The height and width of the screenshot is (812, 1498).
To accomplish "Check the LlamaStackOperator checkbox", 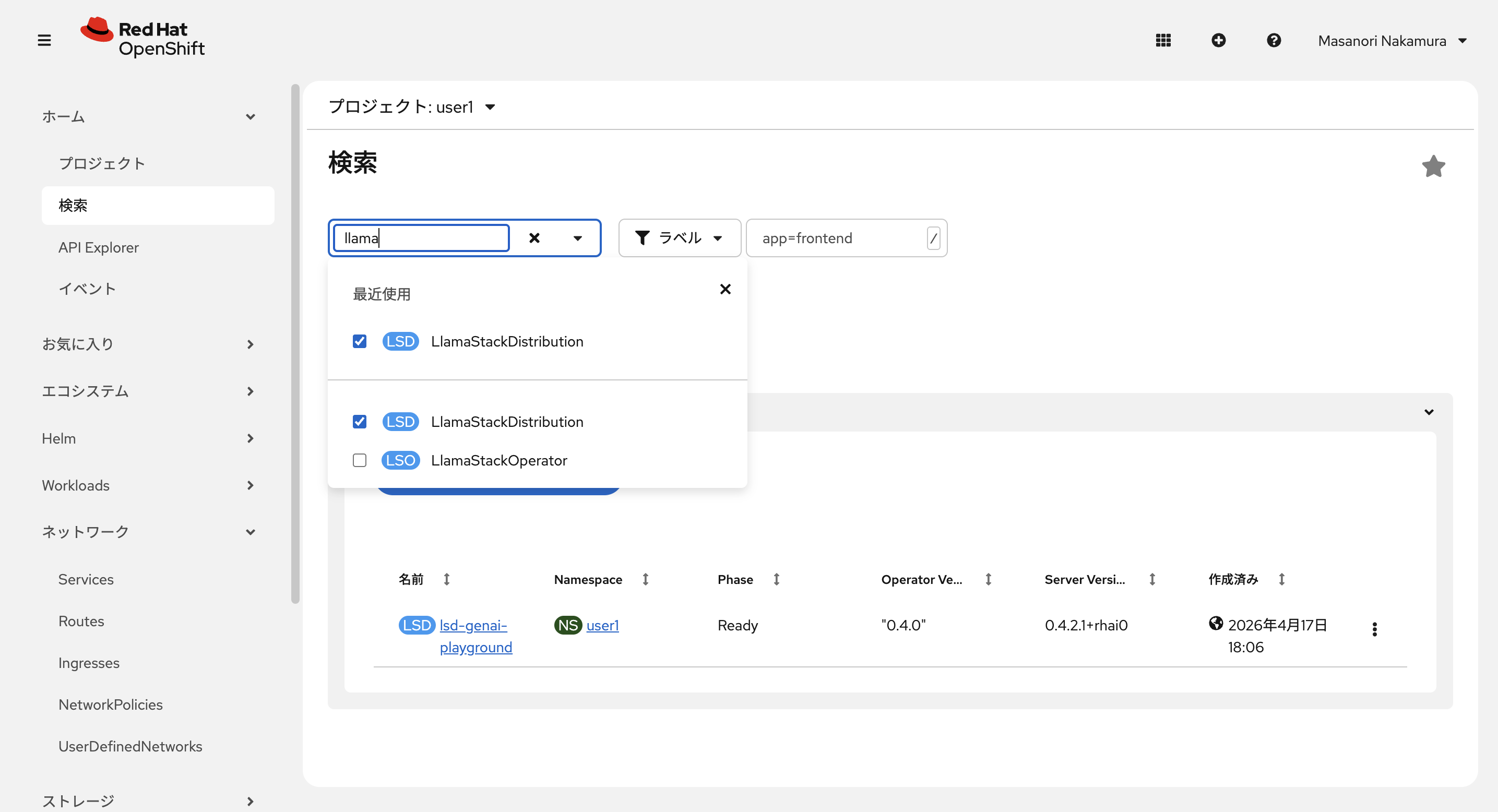I will (x=360, y=460).
